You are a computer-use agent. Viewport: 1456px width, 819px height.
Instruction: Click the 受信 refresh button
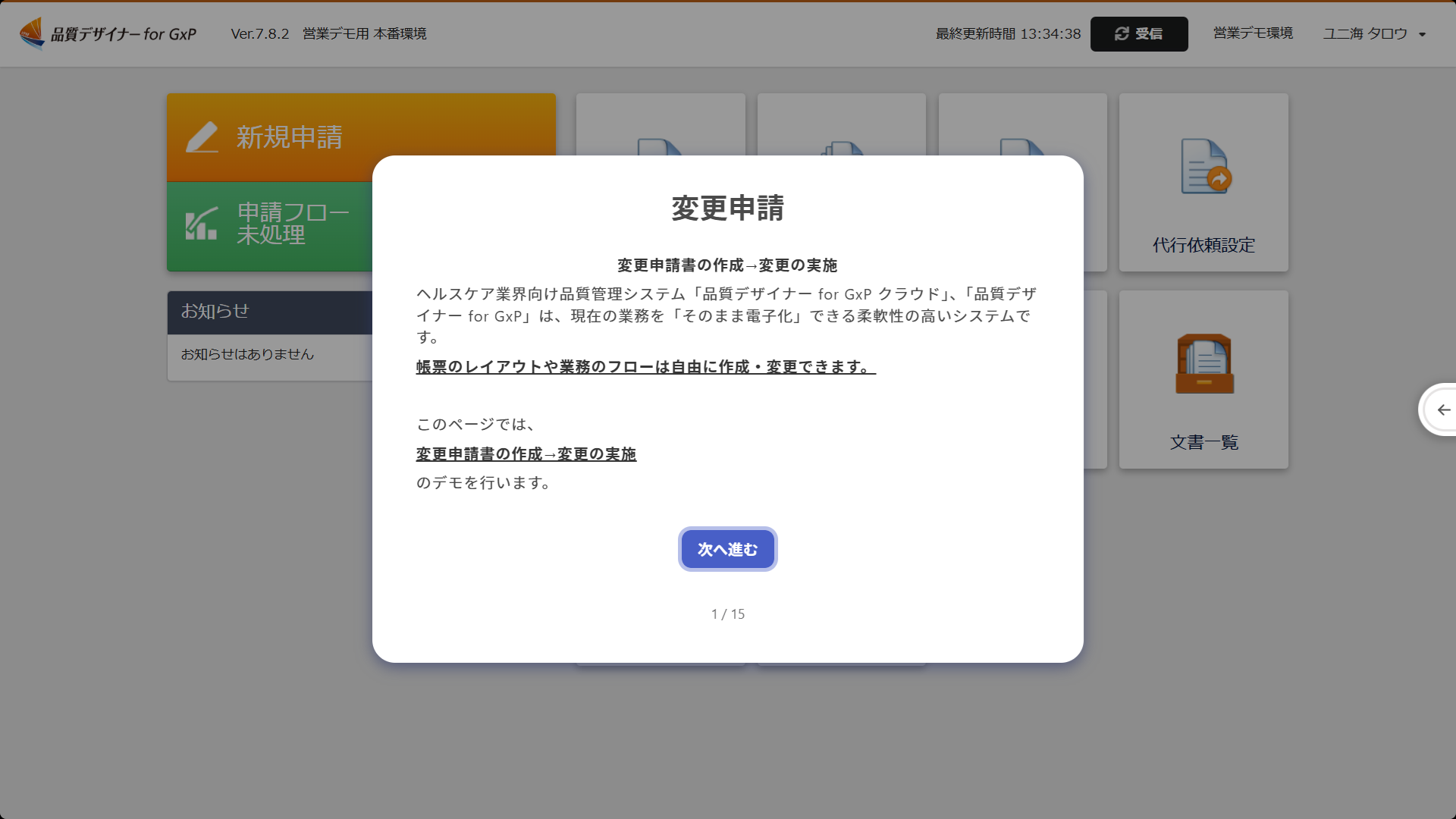coord(1138,34)
